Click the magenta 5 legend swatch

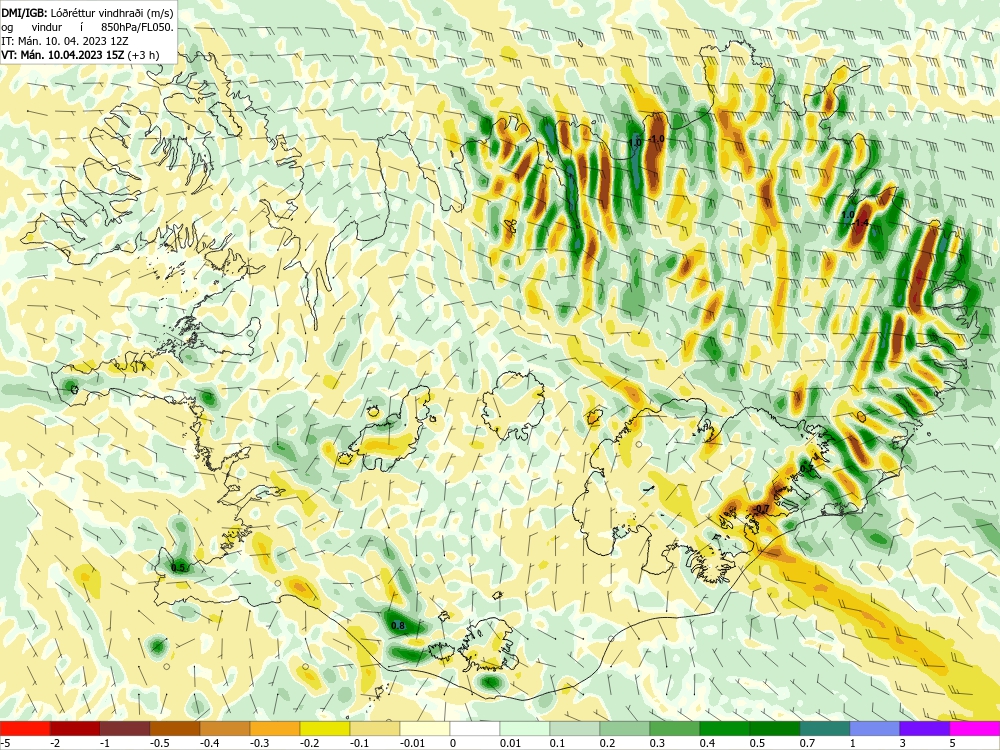975,728
